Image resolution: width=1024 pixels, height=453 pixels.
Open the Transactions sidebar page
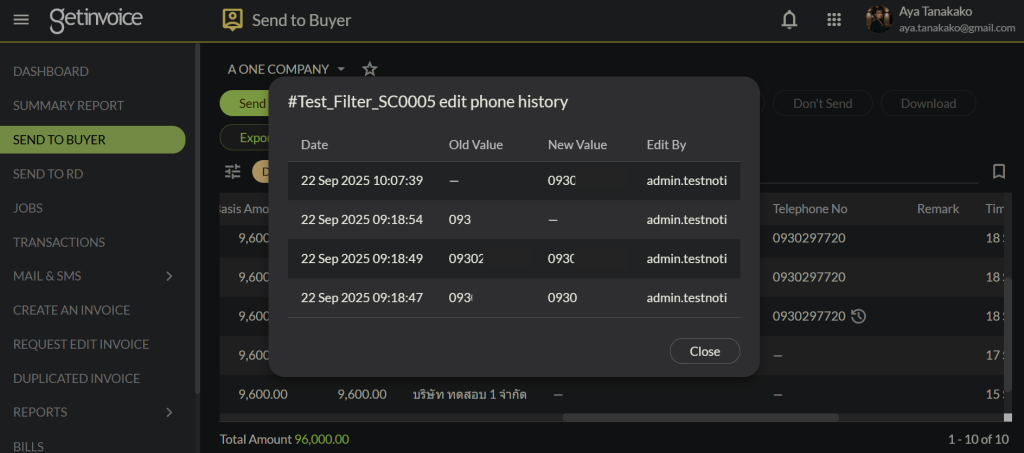[x=59, y=242]
